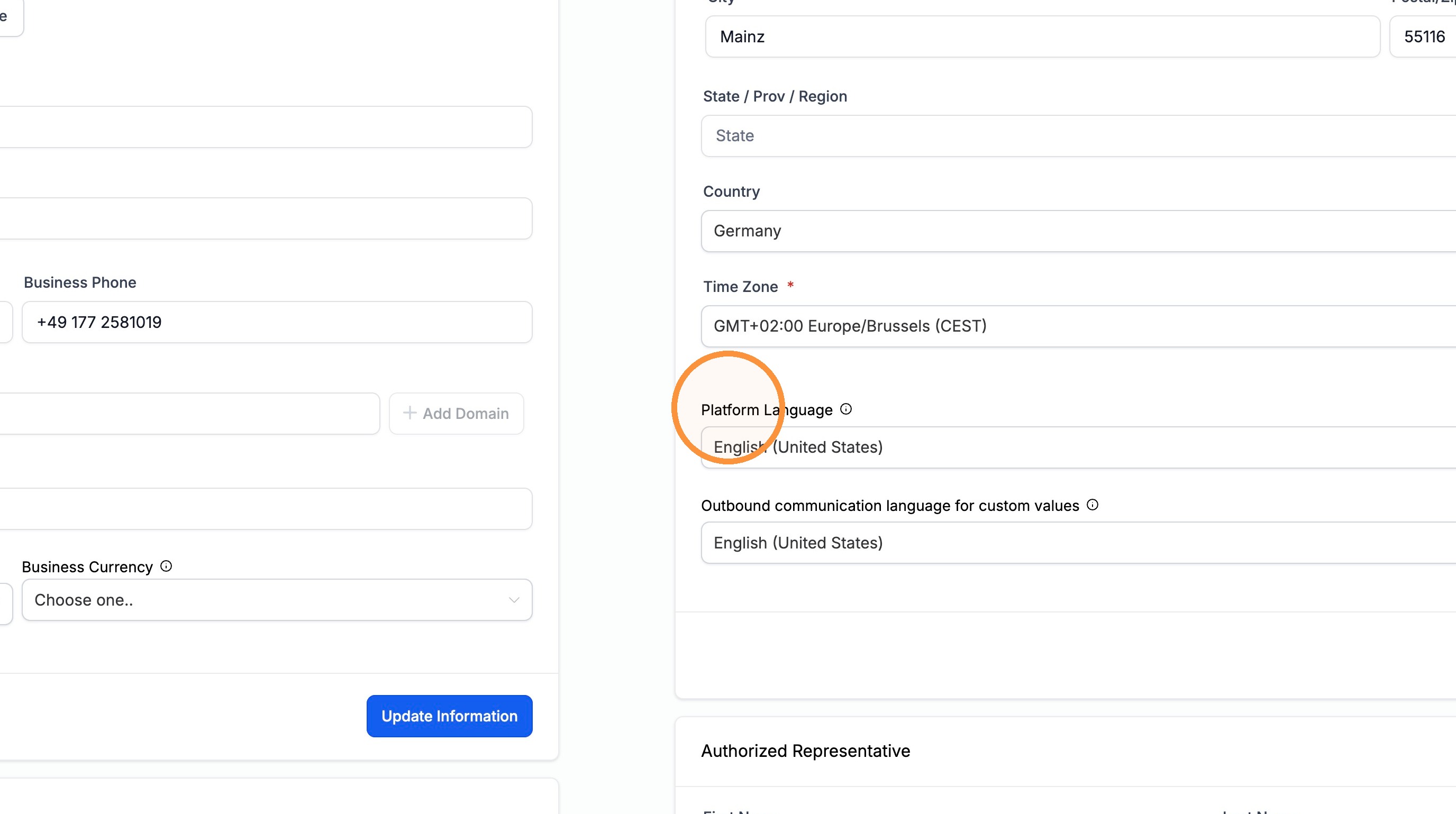Show info icon next to Platform Language

coord(845,409)
